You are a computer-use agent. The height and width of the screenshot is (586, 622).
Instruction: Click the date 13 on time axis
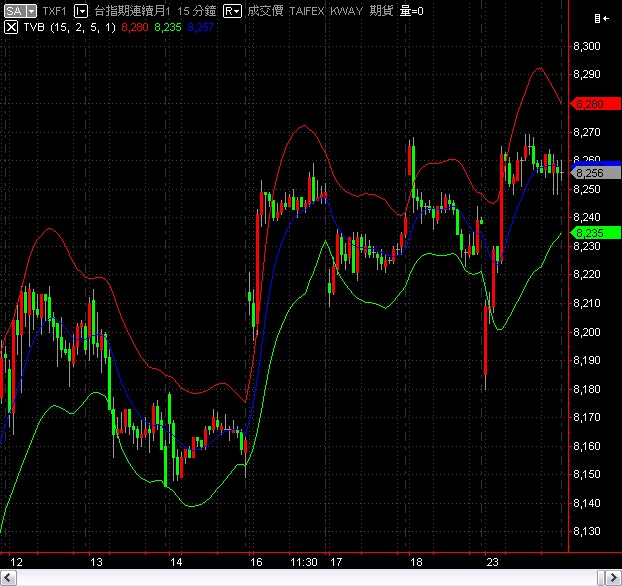click(x=96, y=562)
